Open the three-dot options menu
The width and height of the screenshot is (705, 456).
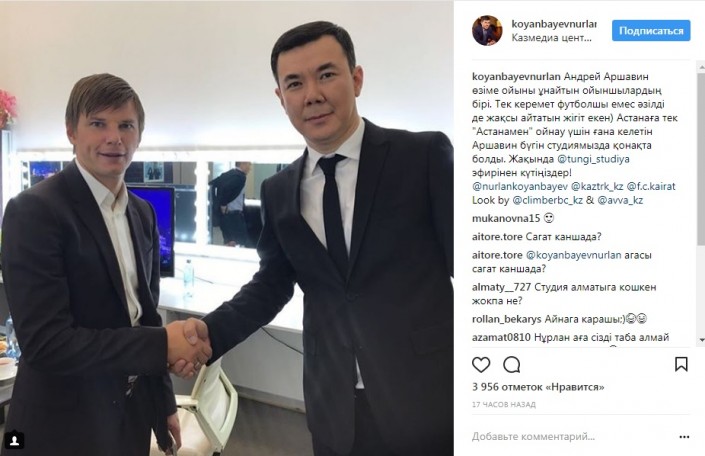tap(684, 437)
